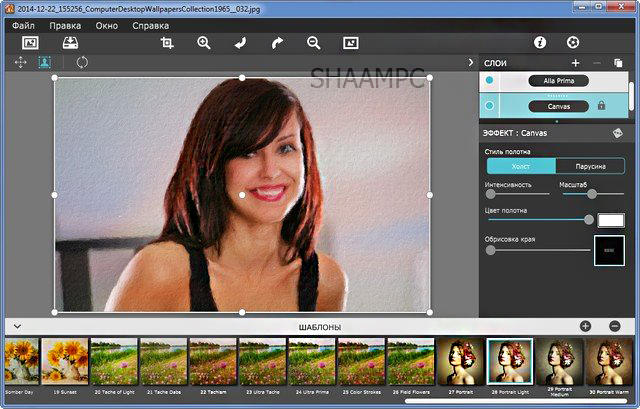Apply the 30 Portrait Warm template

tap(609, 362)
